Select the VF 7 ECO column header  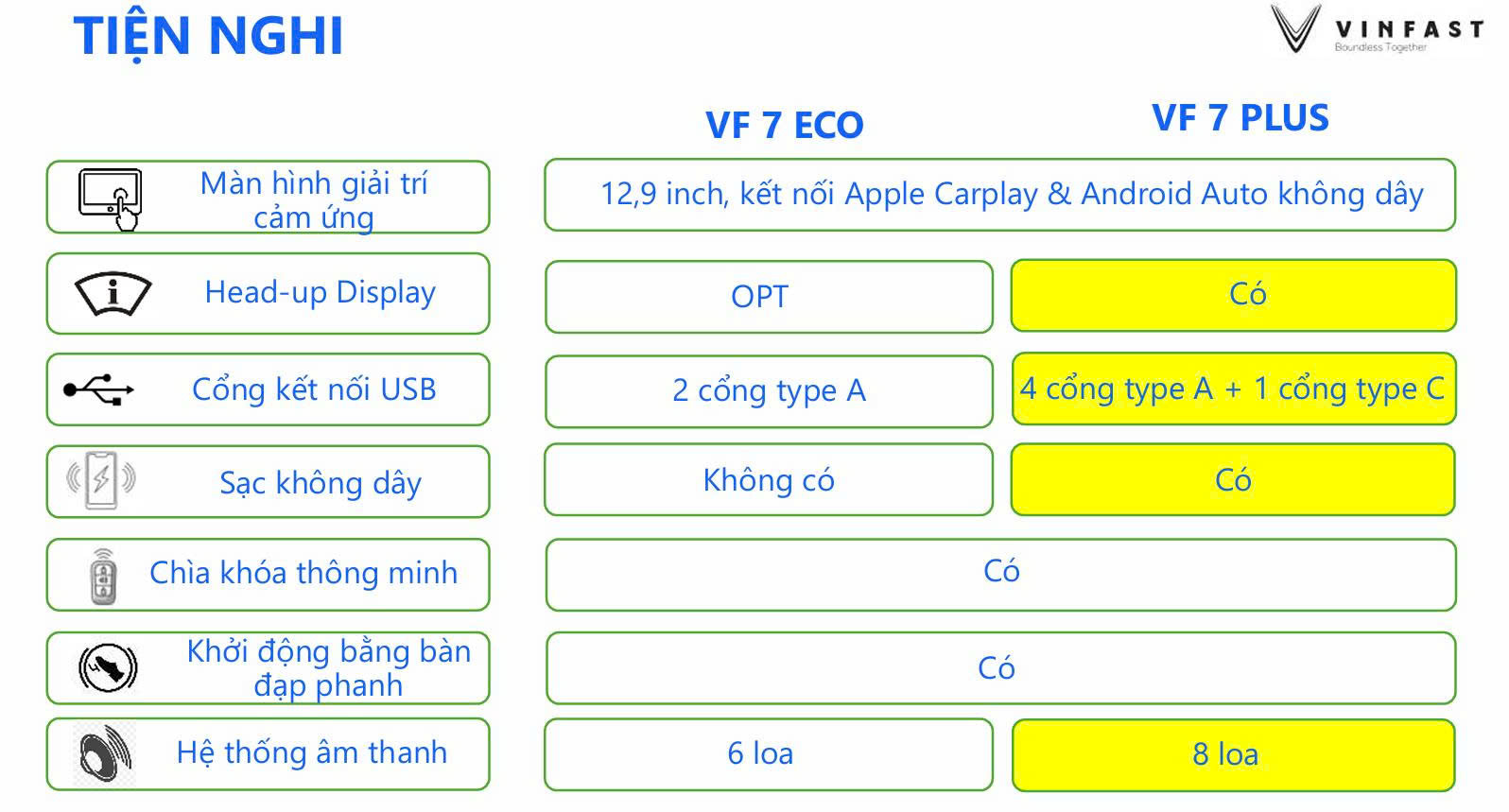point(784,125)
